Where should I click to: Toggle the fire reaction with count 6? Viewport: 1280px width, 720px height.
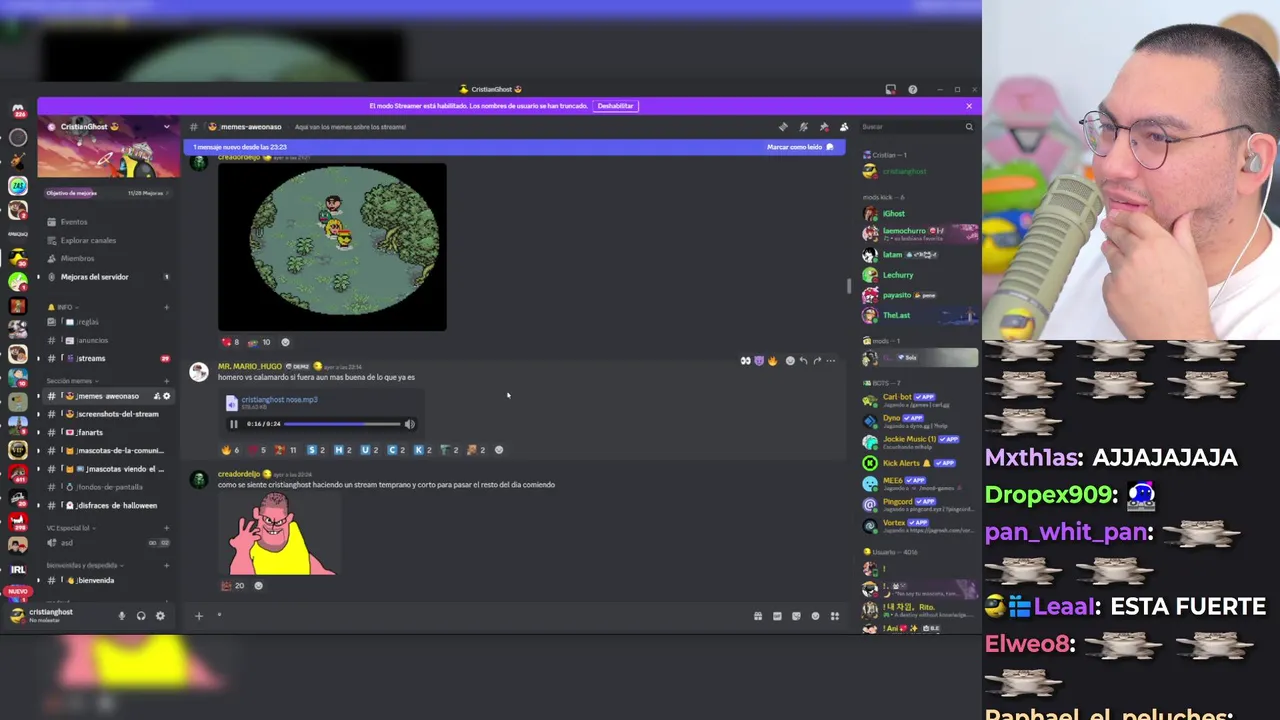(x=230, y=450)
